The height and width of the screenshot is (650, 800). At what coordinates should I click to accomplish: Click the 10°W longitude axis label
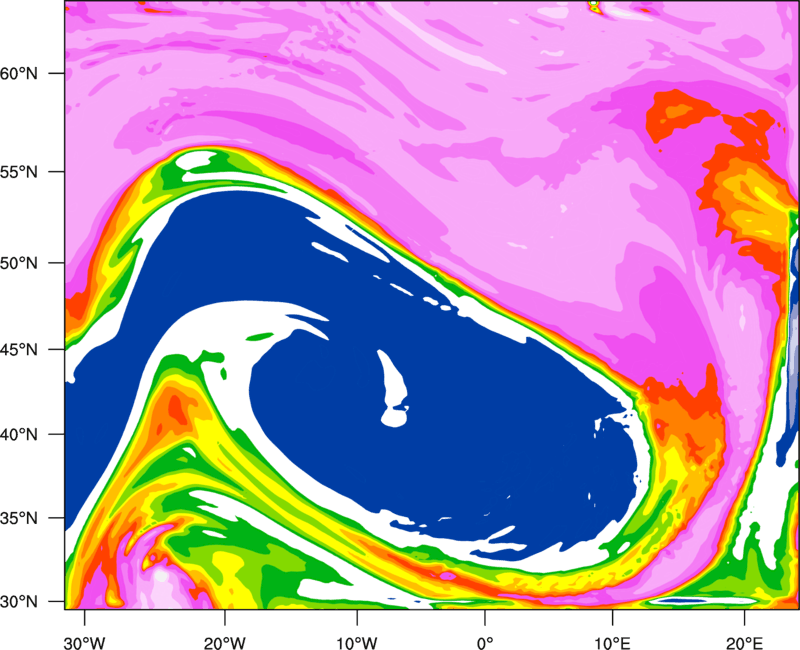click(x=357, y=643)
